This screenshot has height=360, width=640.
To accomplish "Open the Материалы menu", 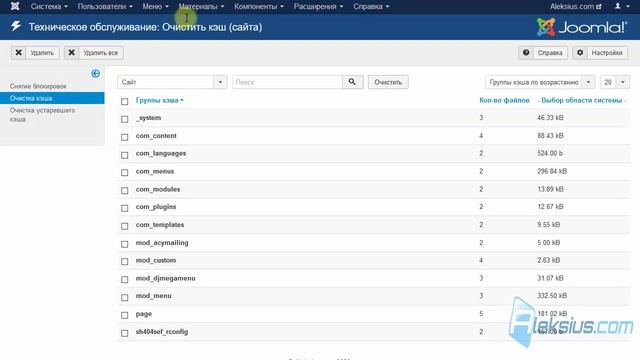I will [x=201, y=6].
